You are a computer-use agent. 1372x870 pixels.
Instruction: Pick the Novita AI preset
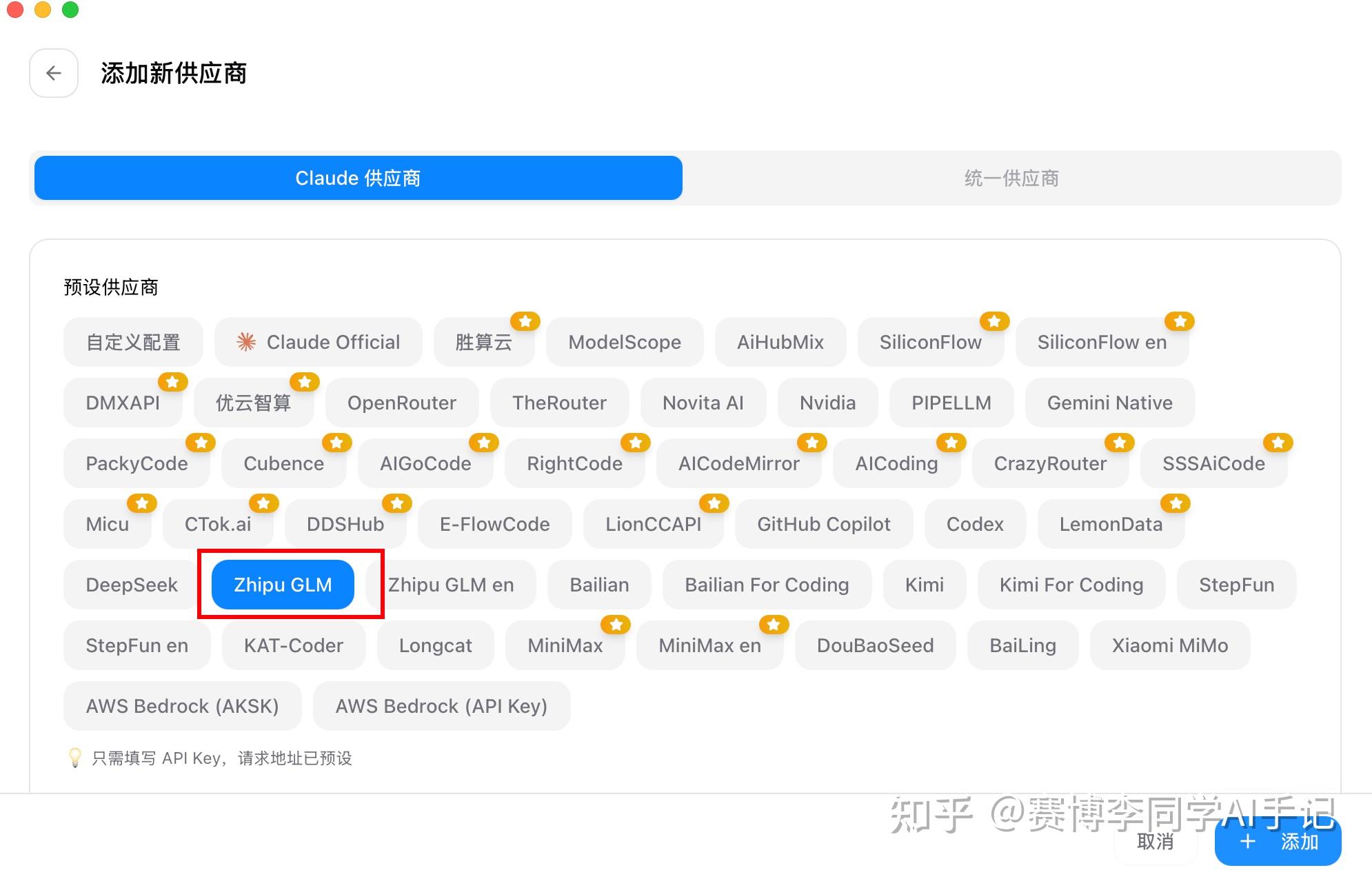pyautogui.click(x=703, y=403)
